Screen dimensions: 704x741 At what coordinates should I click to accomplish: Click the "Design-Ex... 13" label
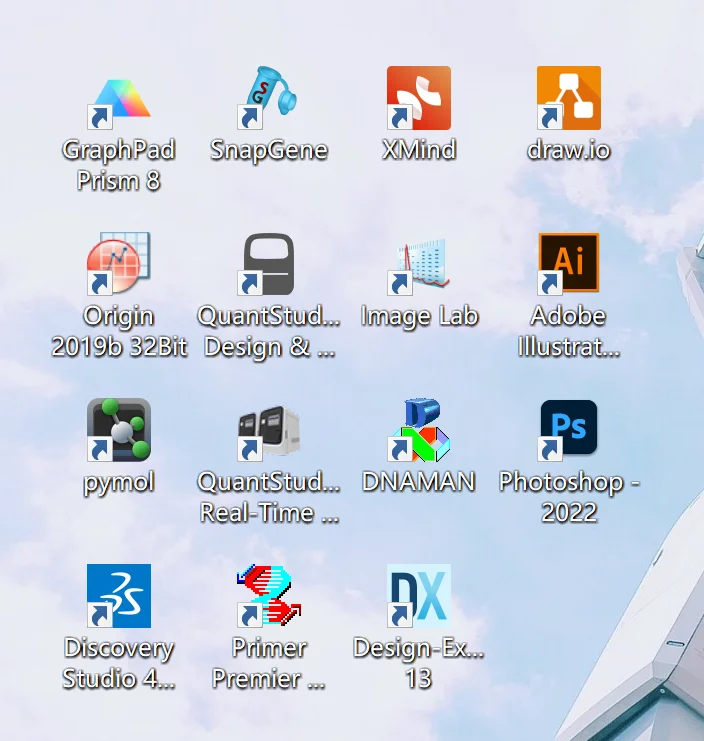pos(419,663)
